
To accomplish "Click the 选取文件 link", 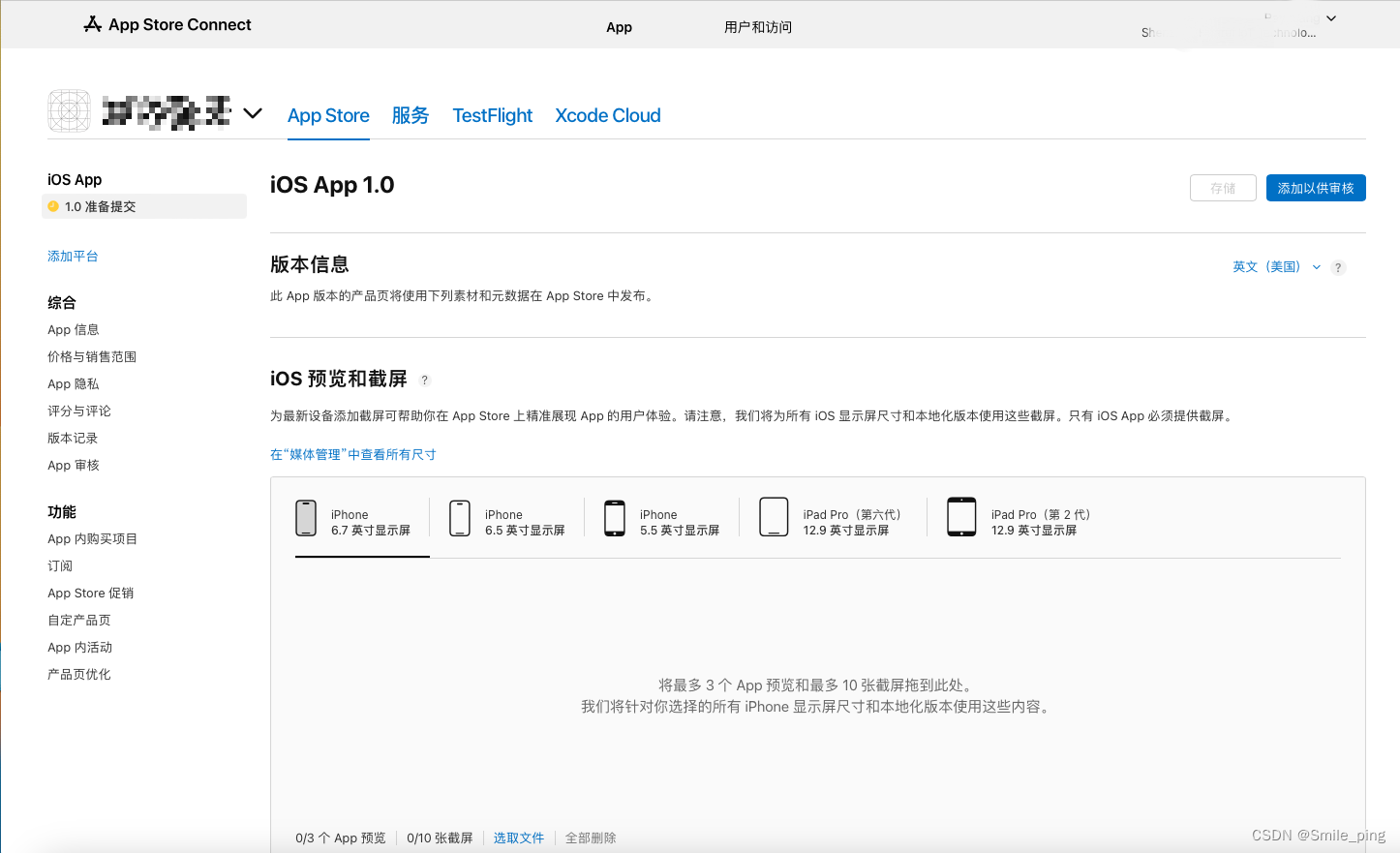I will [519, 838].
